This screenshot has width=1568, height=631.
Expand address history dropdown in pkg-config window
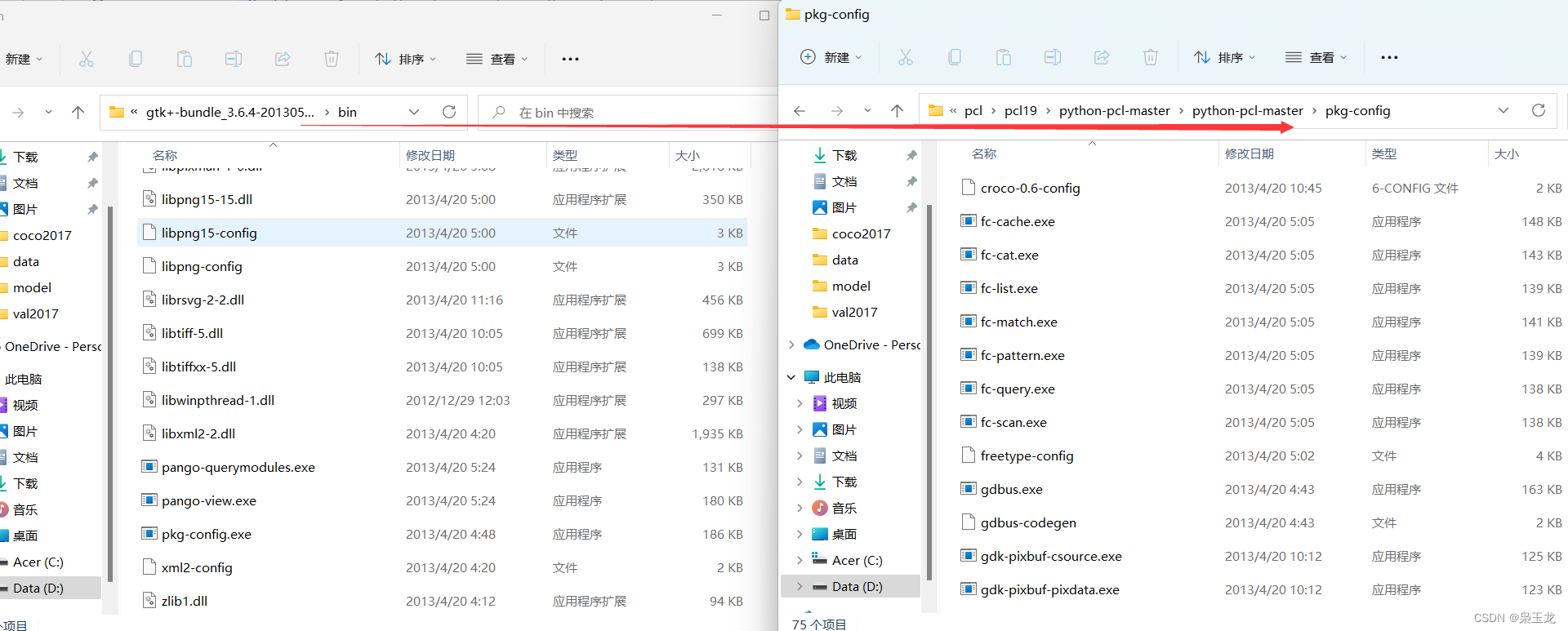point(1503,110)
